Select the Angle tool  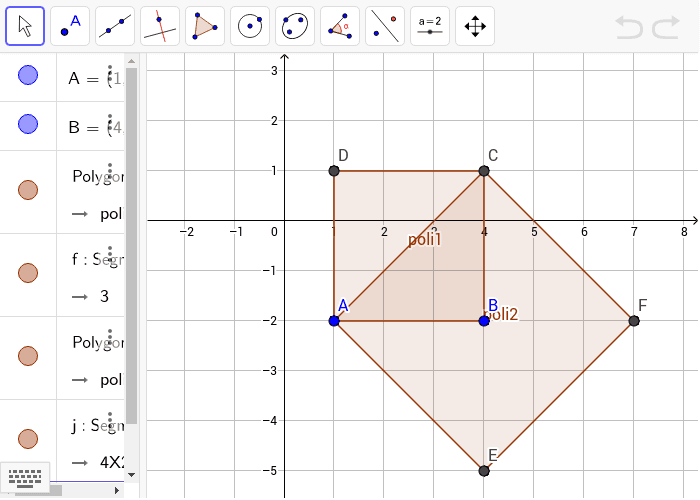tap(340, 26)
